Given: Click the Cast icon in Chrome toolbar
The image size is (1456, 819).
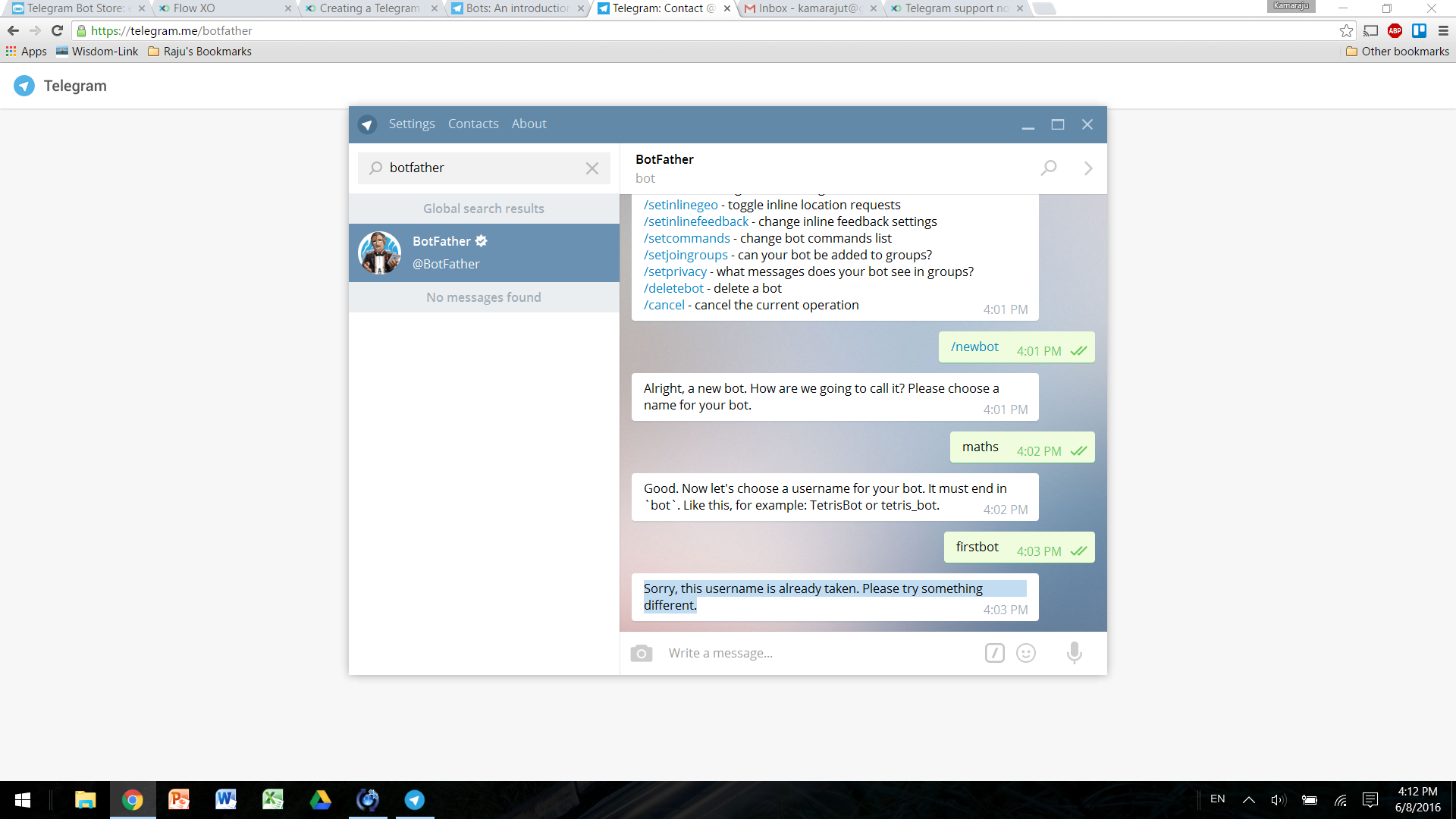Looking at the screenshot, I should (1370, 30).
